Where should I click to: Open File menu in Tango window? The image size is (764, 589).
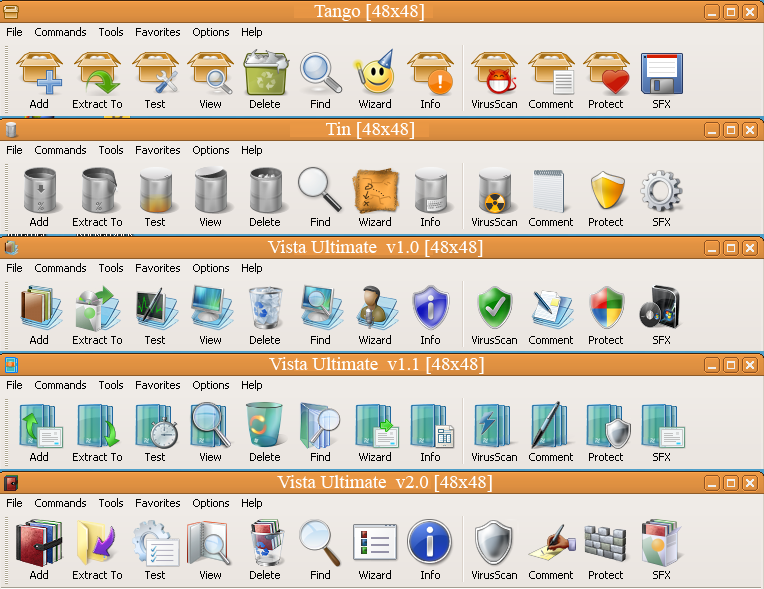(14, 32)
